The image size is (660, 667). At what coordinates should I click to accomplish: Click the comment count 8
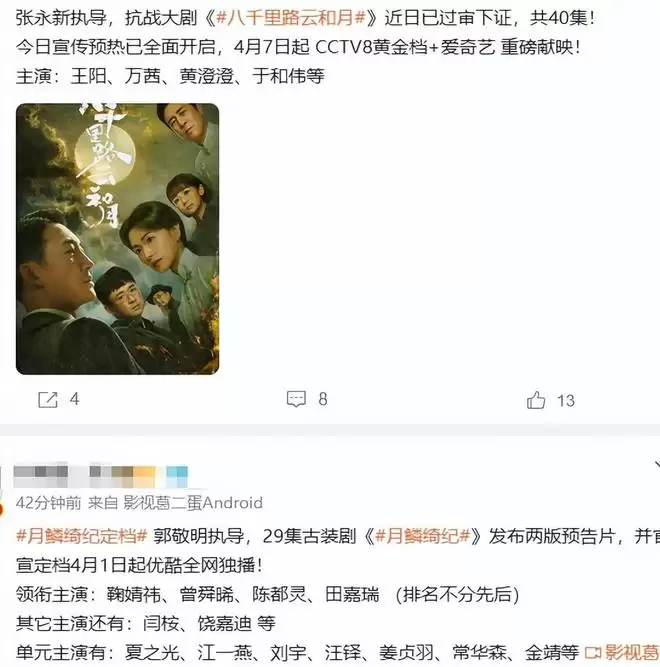323,399
